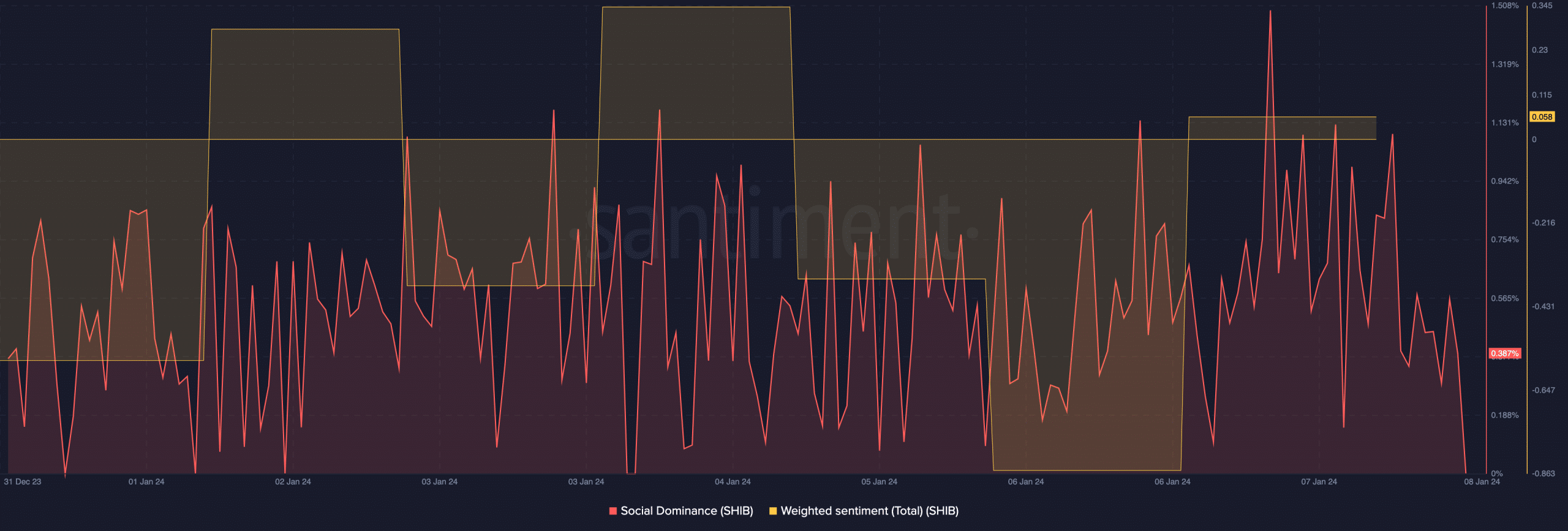Click the -0.647 sentiment axis label
This screenshot has height=531, width=1568.
point(1543,390)
